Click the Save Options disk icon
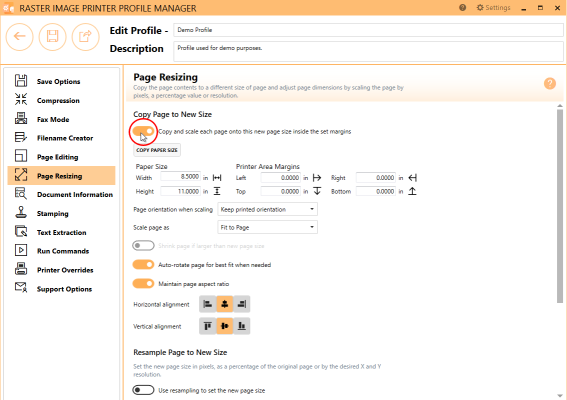The height and width of the screenshot is (400, 567). [x=21, y=81]
